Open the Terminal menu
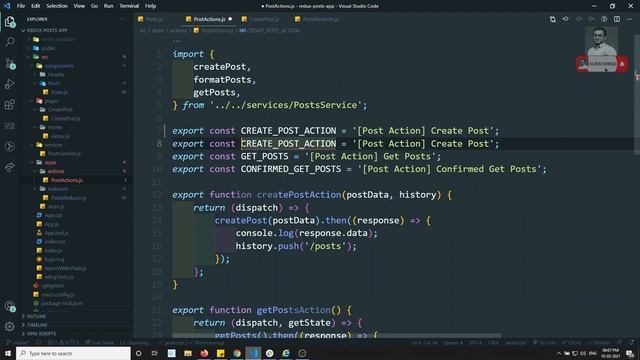The width and height of the screenshot is (640, 360). [129, 6]
